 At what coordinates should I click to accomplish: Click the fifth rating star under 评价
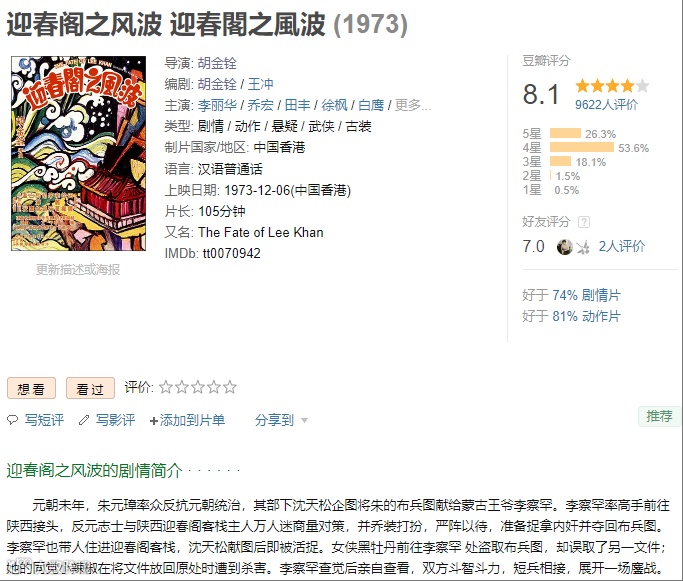pyautogui.click(x=230, y=387)
